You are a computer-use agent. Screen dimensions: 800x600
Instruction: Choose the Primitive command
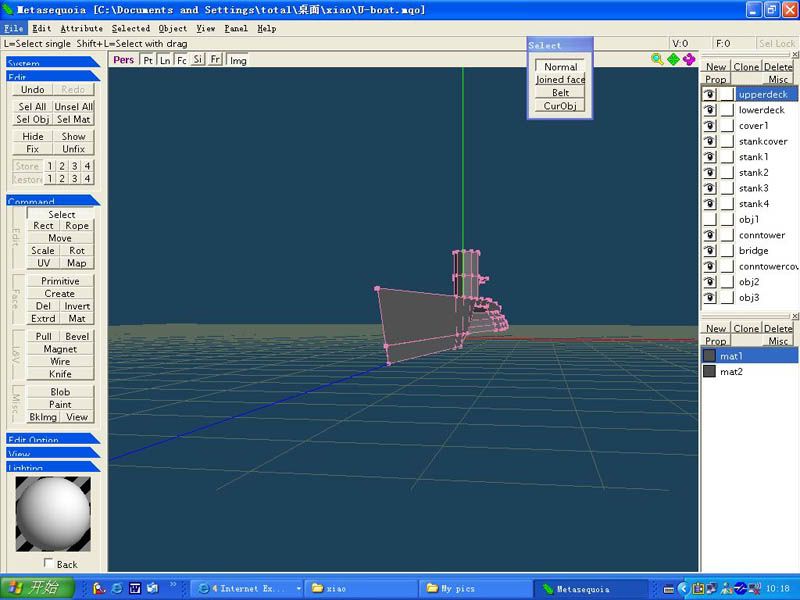click(x=60, y=281)
